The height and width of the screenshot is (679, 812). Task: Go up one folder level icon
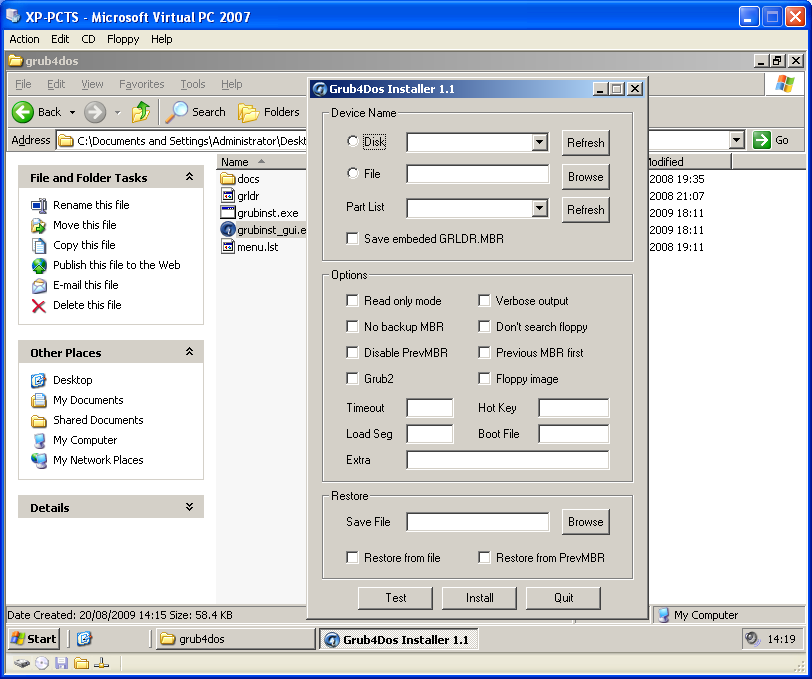click(x=141, y=112)
